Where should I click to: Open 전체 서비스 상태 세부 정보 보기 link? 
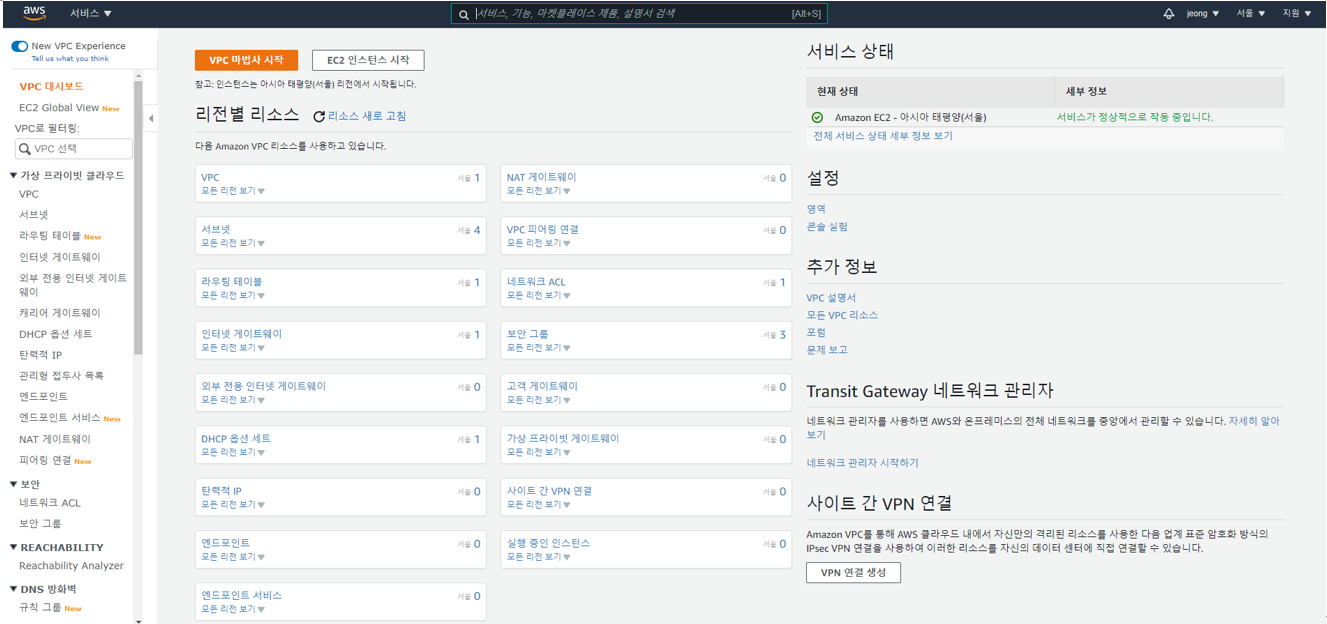coord(883,136)
